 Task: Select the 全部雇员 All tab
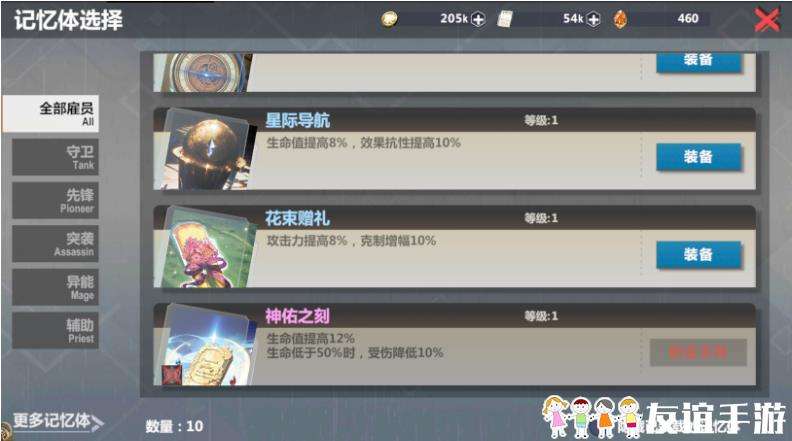(x=51, y=114)
